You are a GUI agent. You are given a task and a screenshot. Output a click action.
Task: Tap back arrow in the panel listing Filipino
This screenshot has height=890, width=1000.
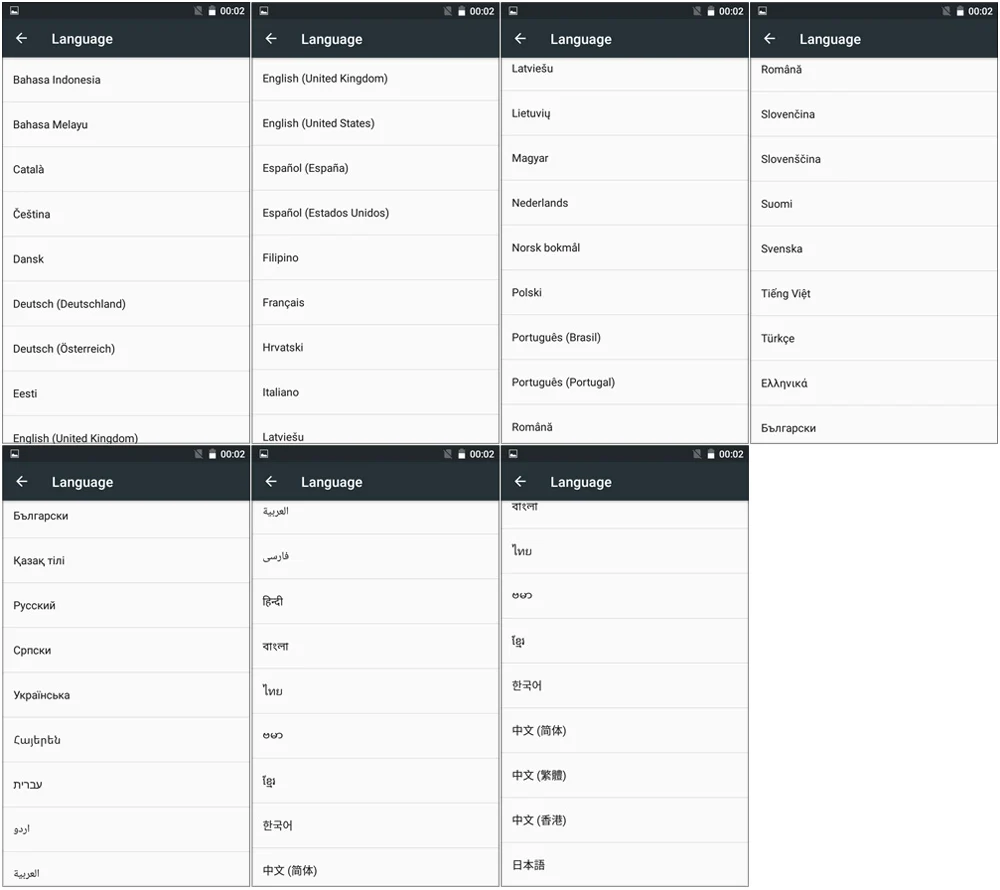(271, 39)
